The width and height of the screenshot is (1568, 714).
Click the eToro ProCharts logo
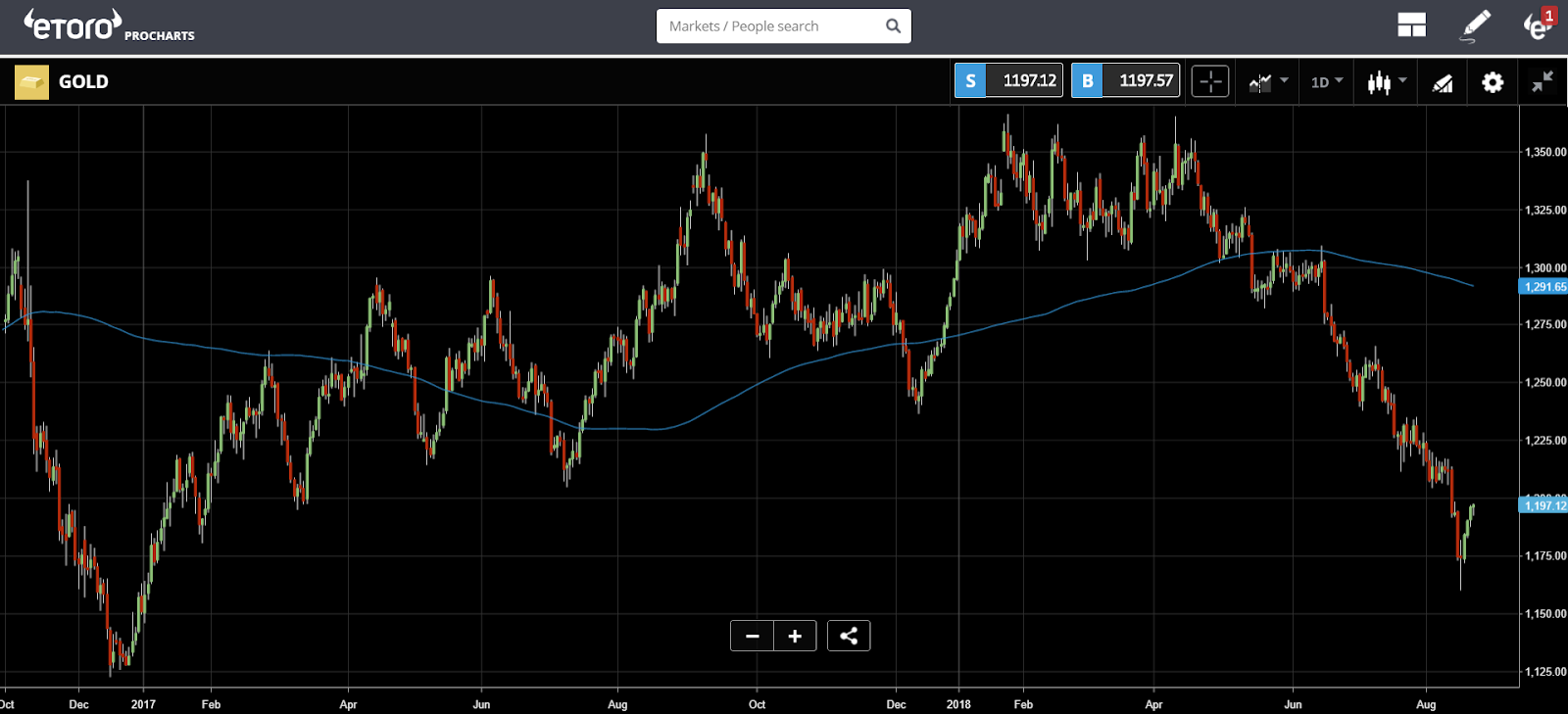pyautogui.click(x=109, y=25)
